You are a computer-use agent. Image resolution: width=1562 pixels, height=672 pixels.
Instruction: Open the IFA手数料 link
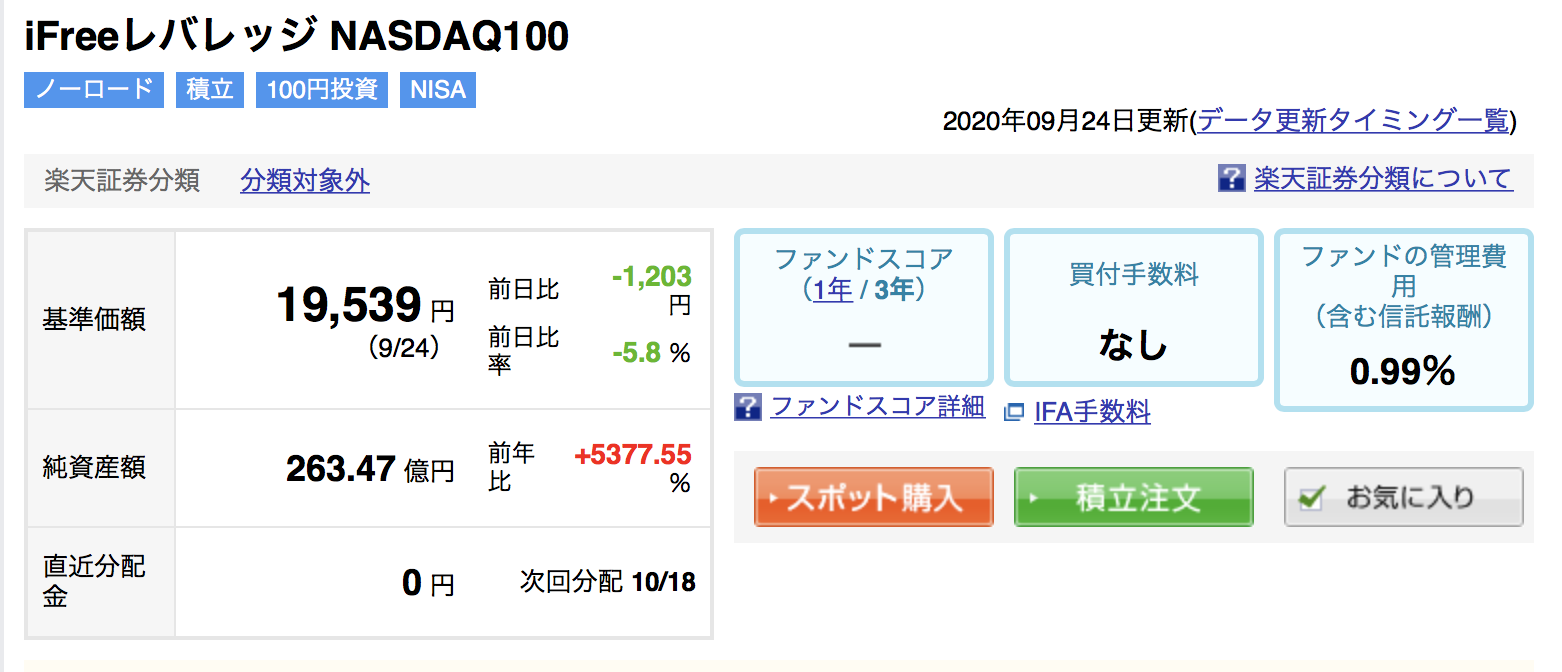pos(1092,411)
